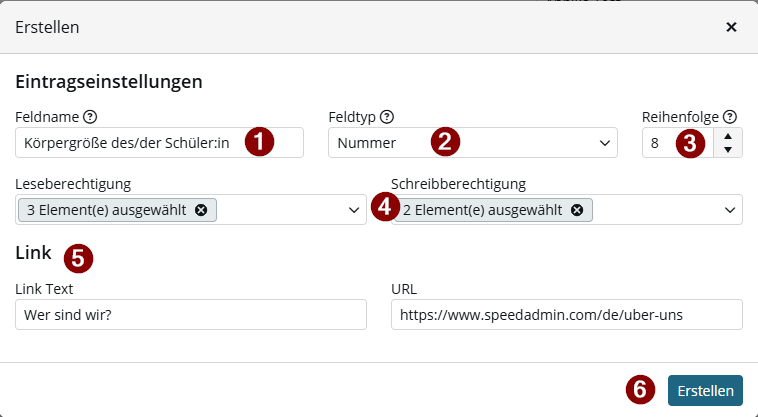Viewport: 758px width, 417px height.
Task: Click the help icon next to Feldname
Action: point(90,117)
